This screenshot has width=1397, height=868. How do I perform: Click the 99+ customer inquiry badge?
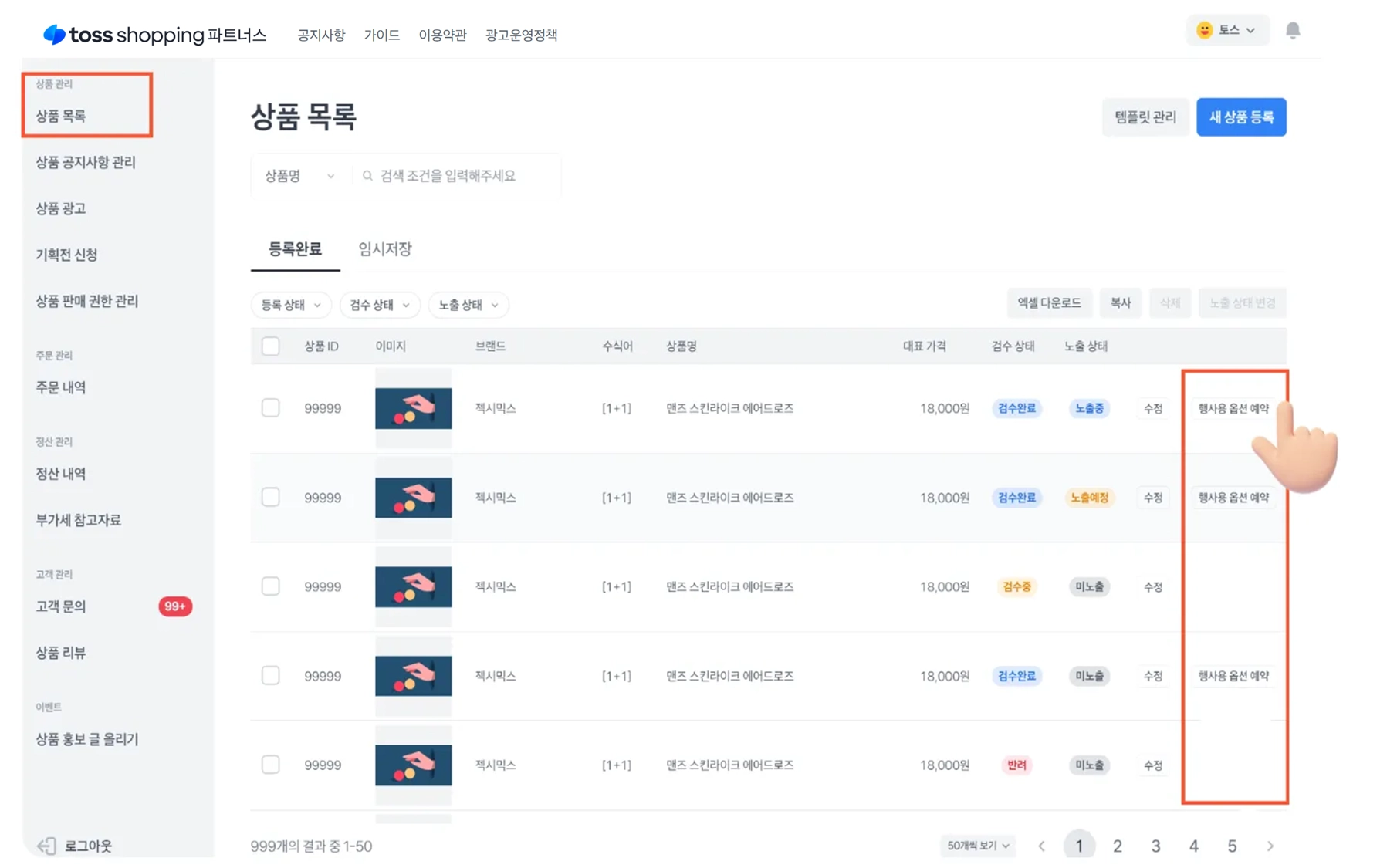[175, 606]
